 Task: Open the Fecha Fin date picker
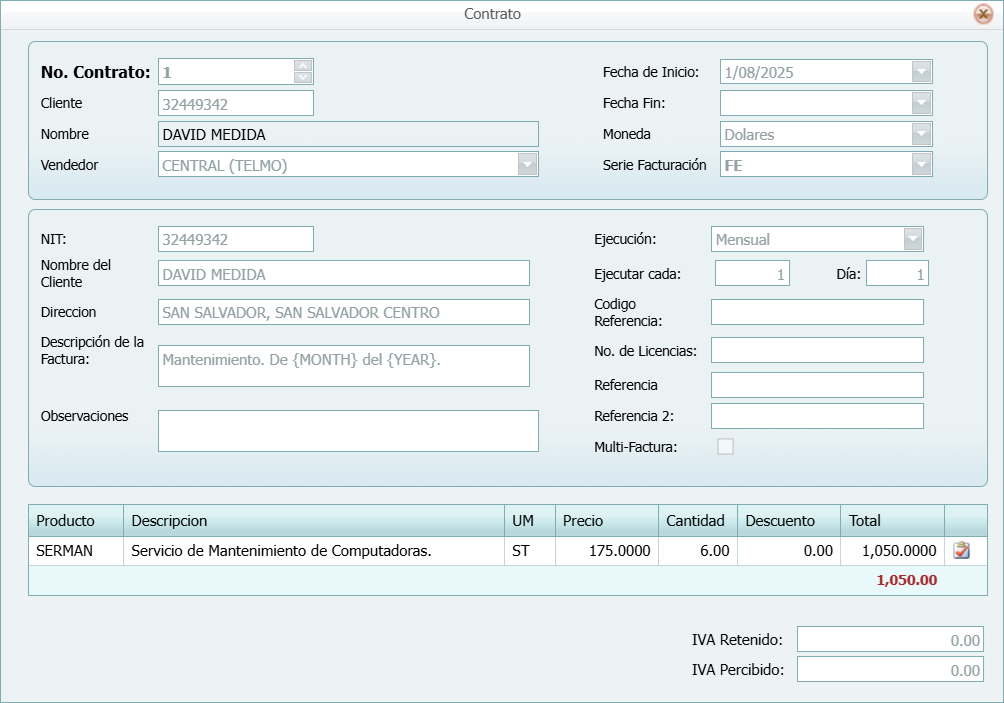(921, 102)
